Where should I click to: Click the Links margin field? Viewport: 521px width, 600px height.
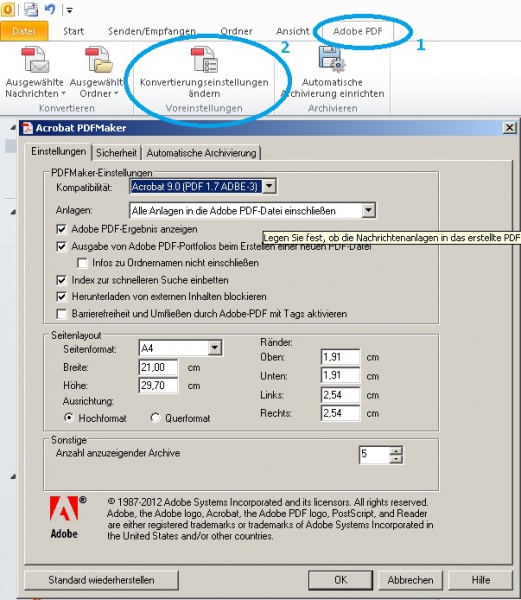(x=340, y=395)
